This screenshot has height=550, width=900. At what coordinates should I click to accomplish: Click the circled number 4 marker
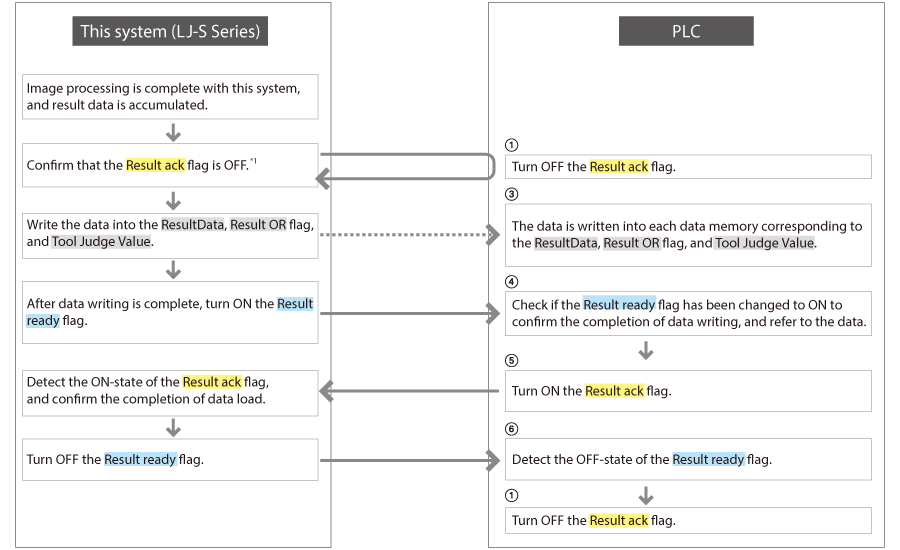512,281
